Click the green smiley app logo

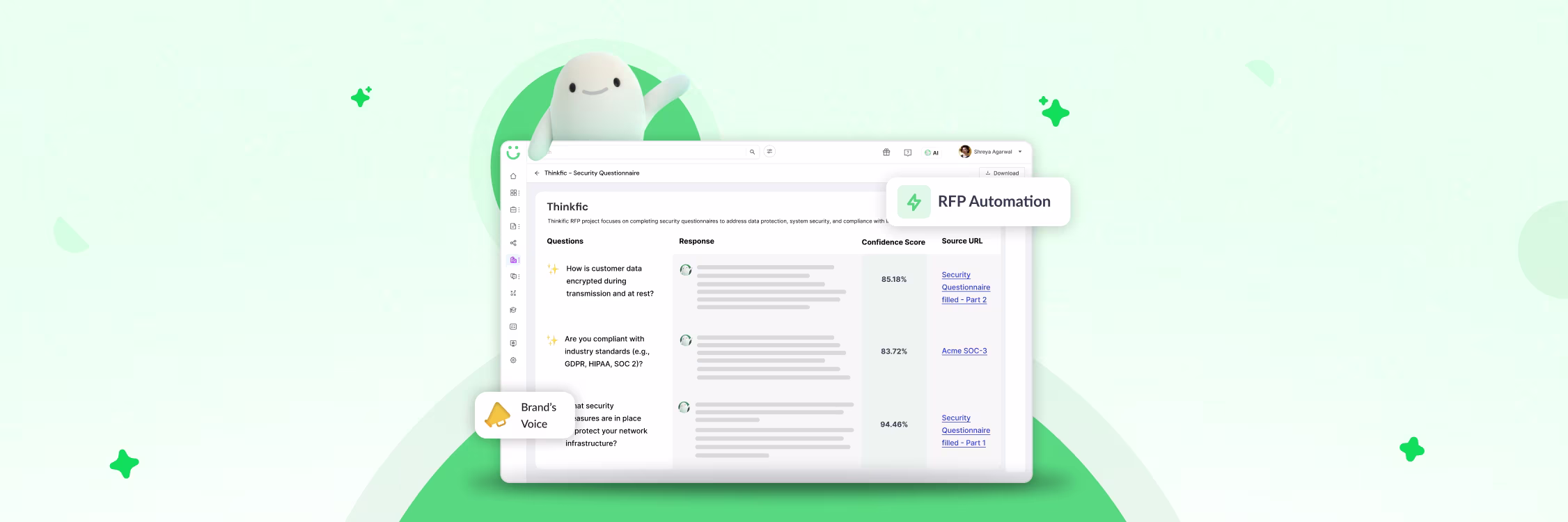pyautogui.click(x=513, y=152)
